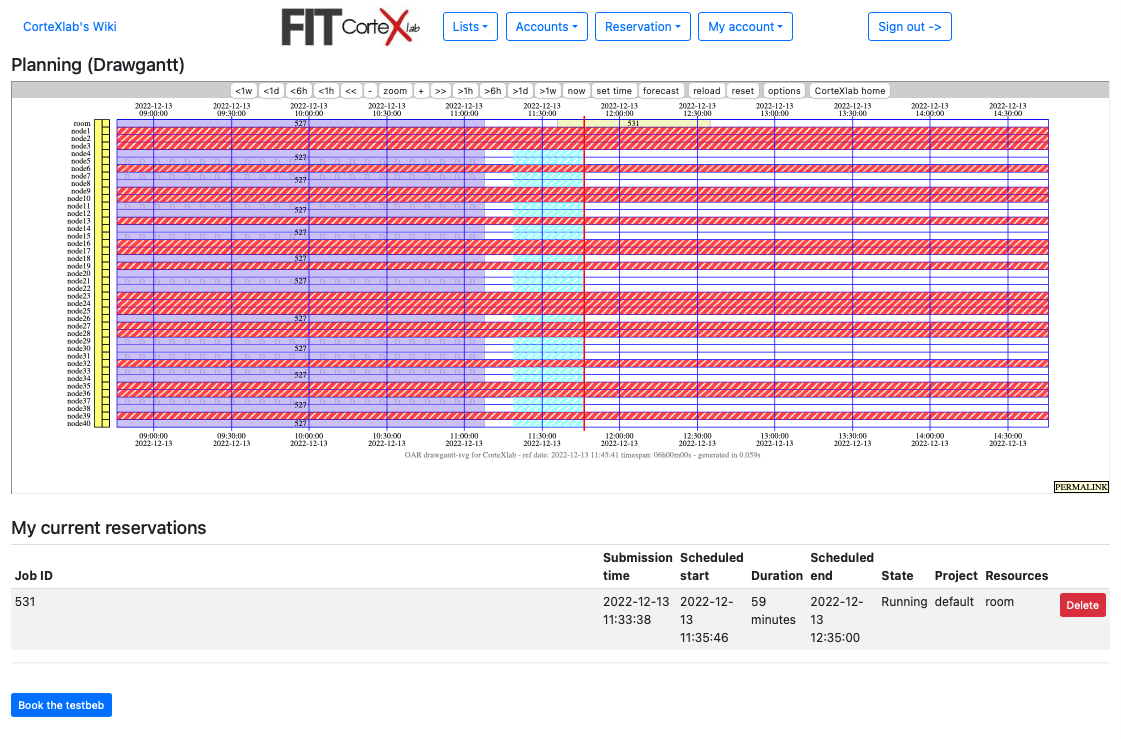Zoom in using the plus button

[x=421, y=91]
